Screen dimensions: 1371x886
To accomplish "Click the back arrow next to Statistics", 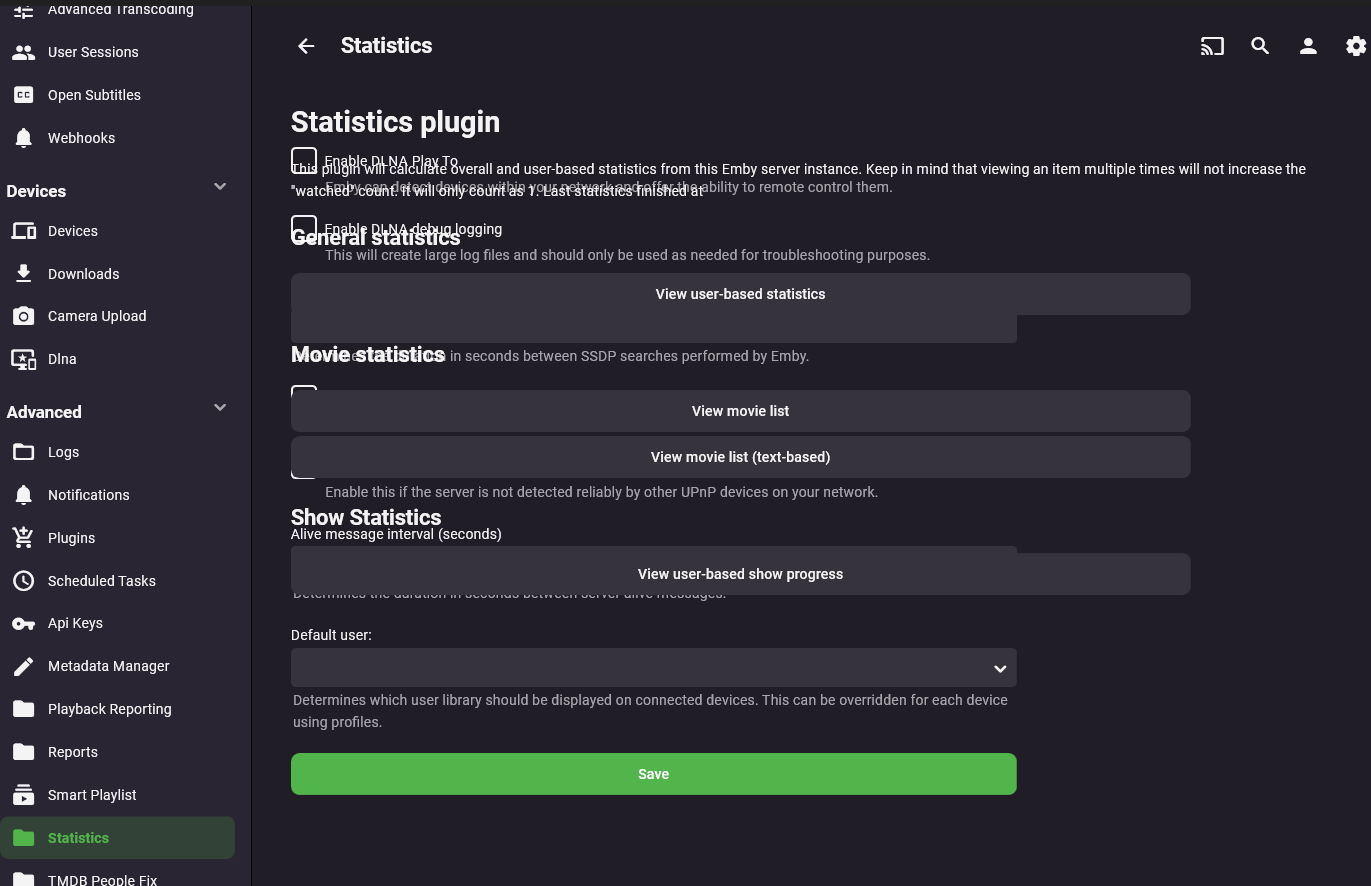I will tap(306, 46).
